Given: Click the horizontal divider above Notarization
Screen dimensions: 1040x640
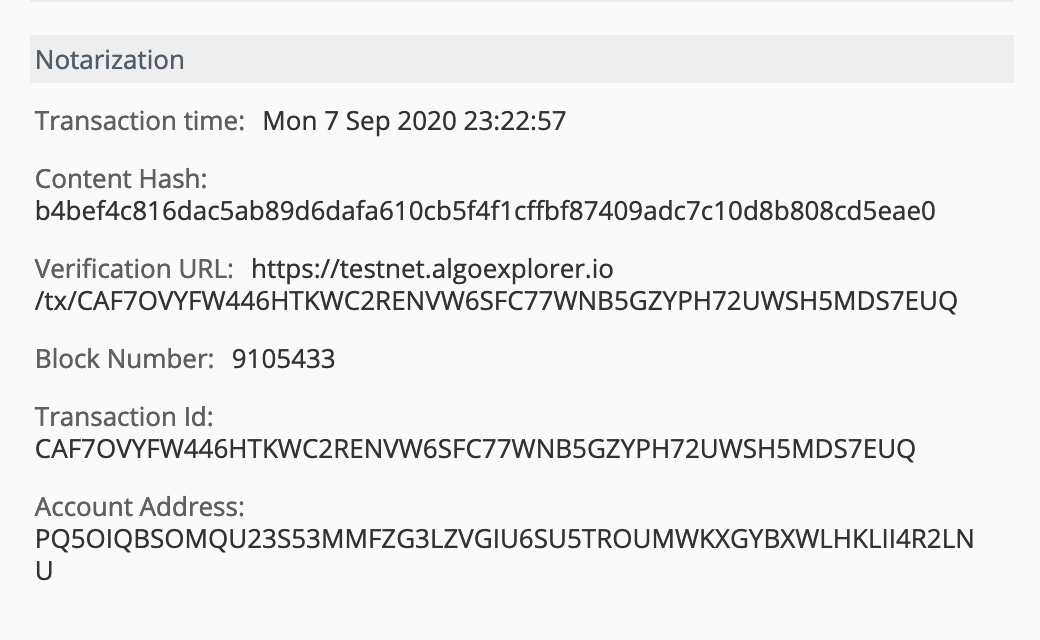Looking at the screenshot, I should pos(520,2).
